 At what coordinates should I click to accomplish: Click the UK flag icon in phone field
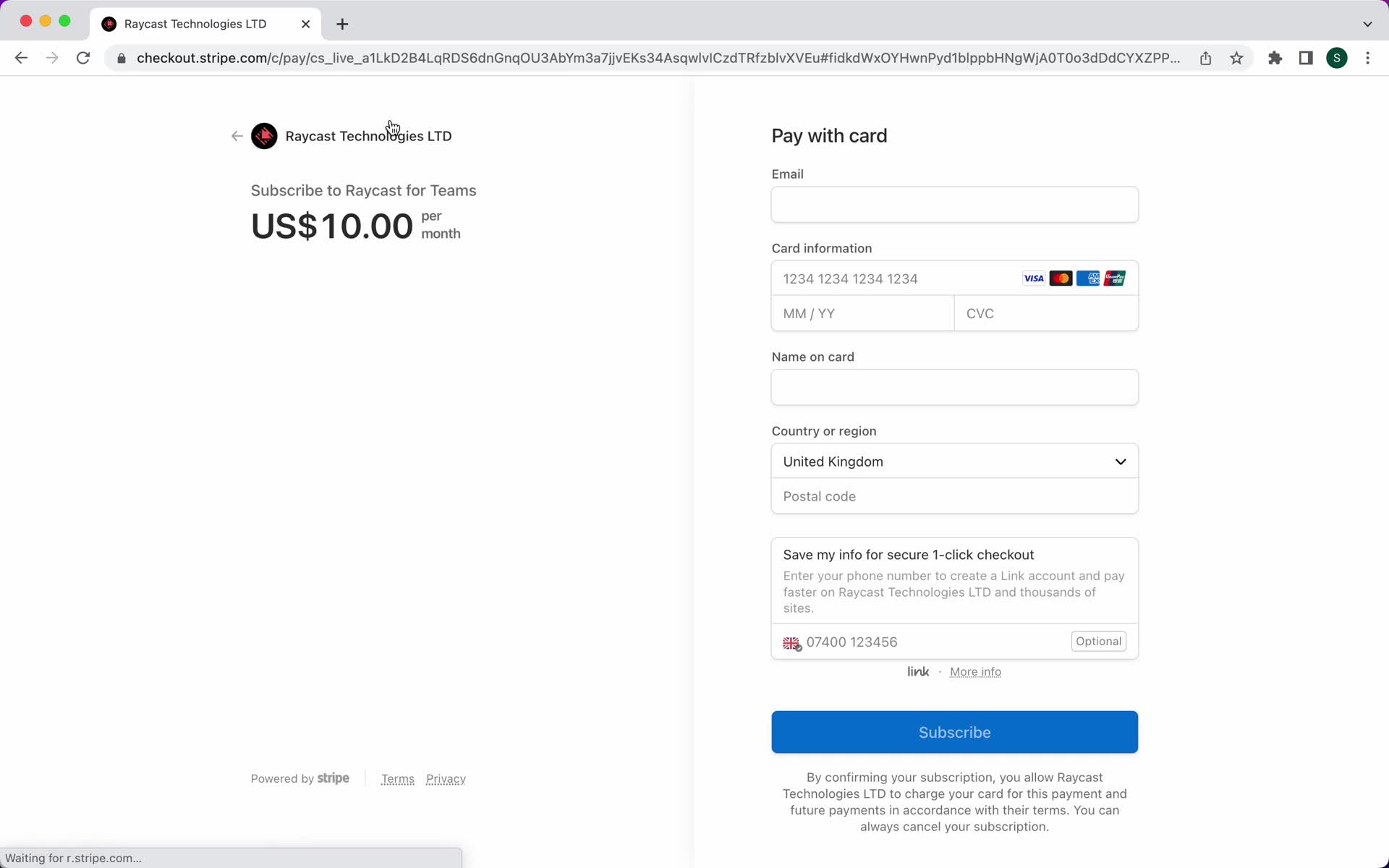791,642
